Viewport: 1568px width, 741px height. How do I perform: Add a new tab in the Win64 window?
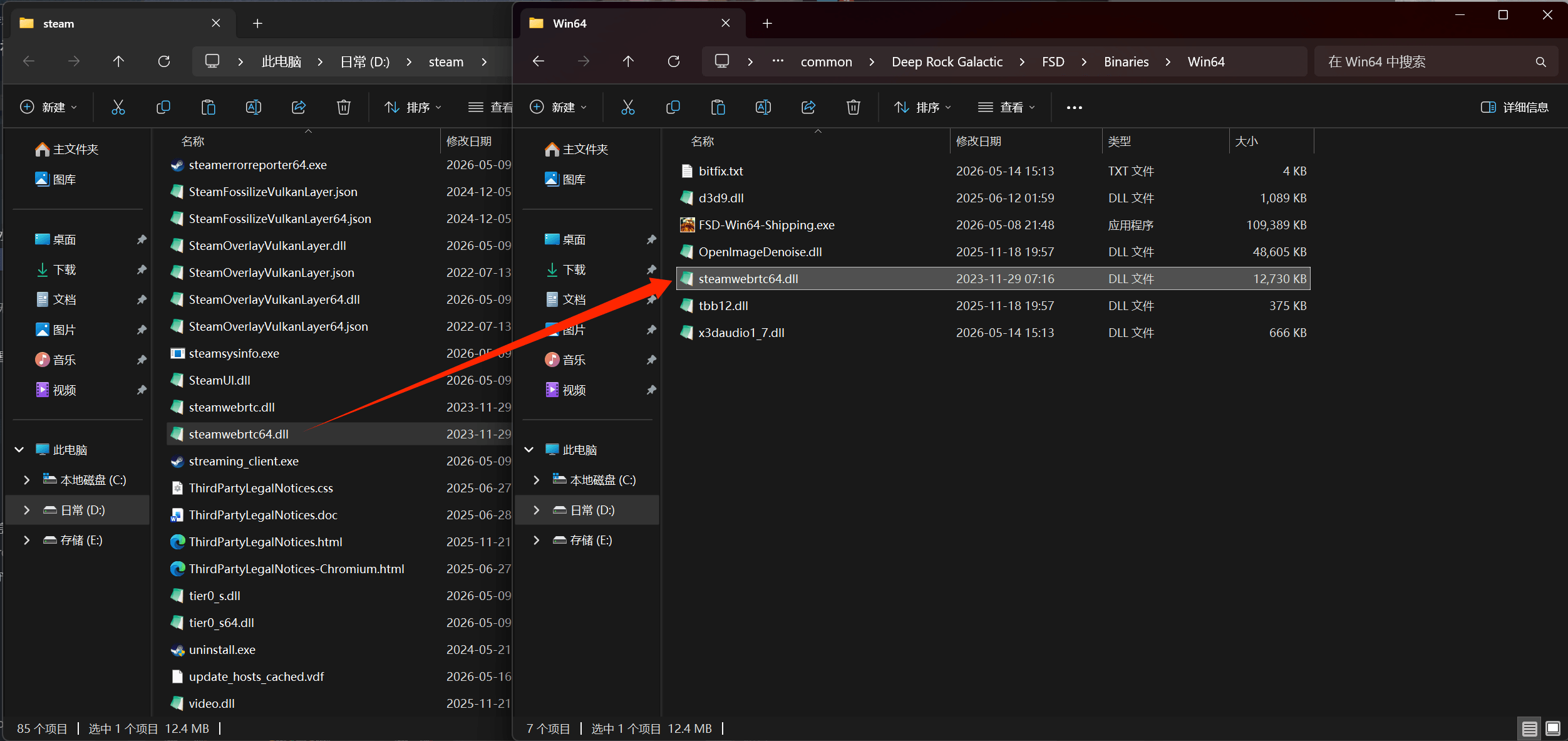point(767,23)
